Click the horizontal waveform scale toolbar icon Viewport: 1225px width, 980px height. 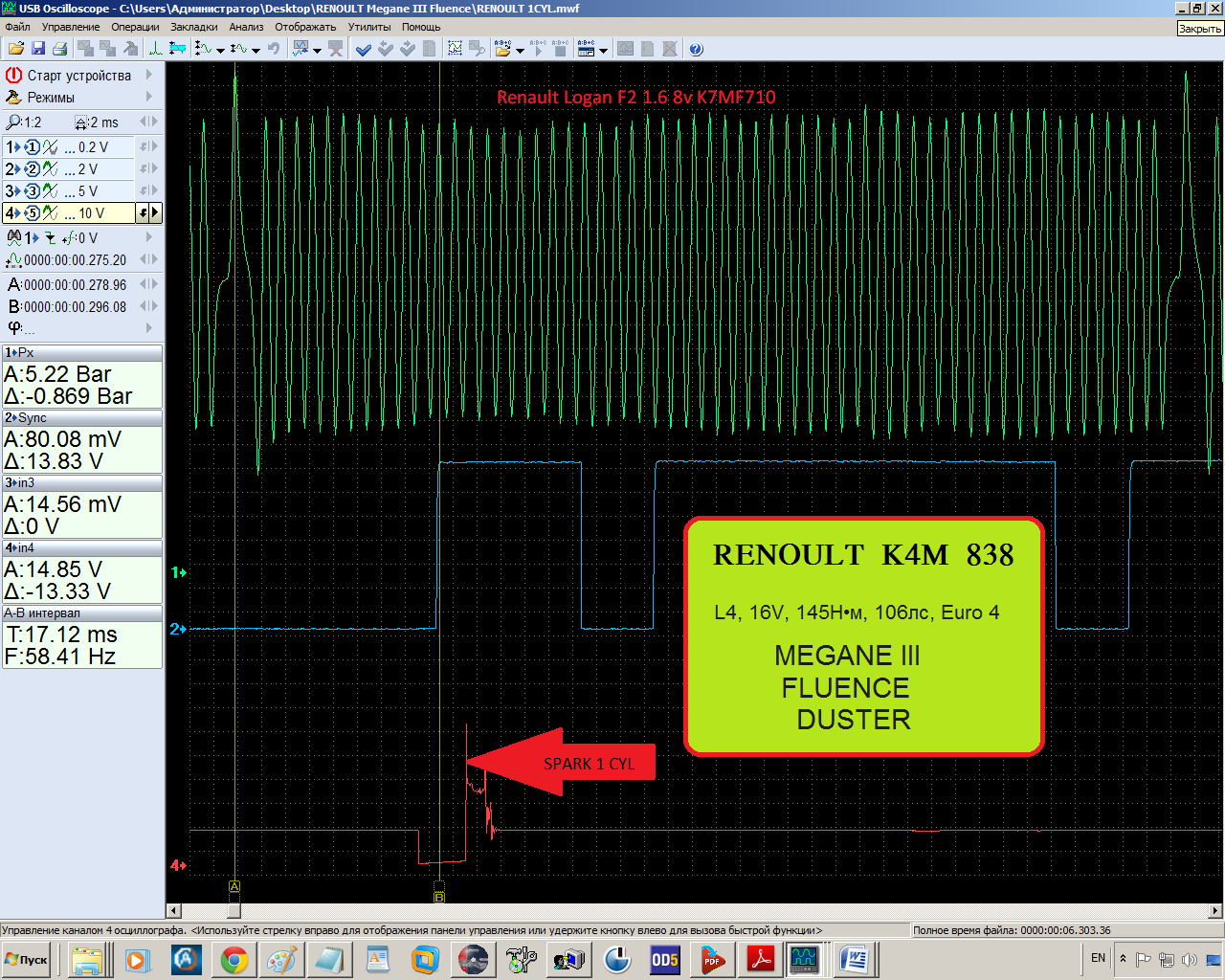[238, 48]
